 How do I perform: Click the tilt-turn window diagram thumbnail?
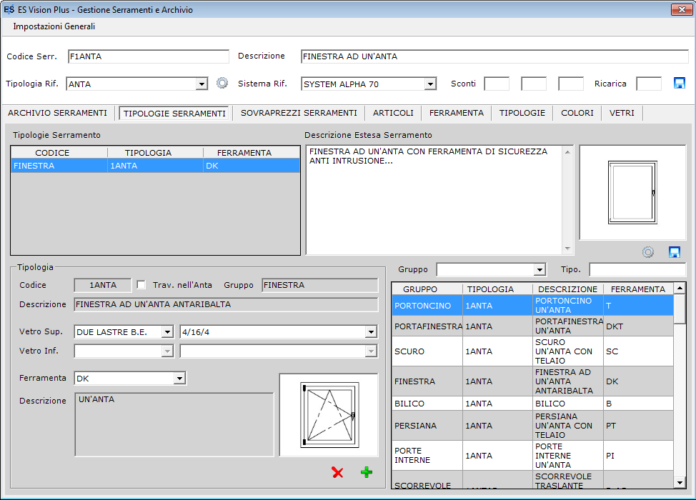[x=328, y=415]
